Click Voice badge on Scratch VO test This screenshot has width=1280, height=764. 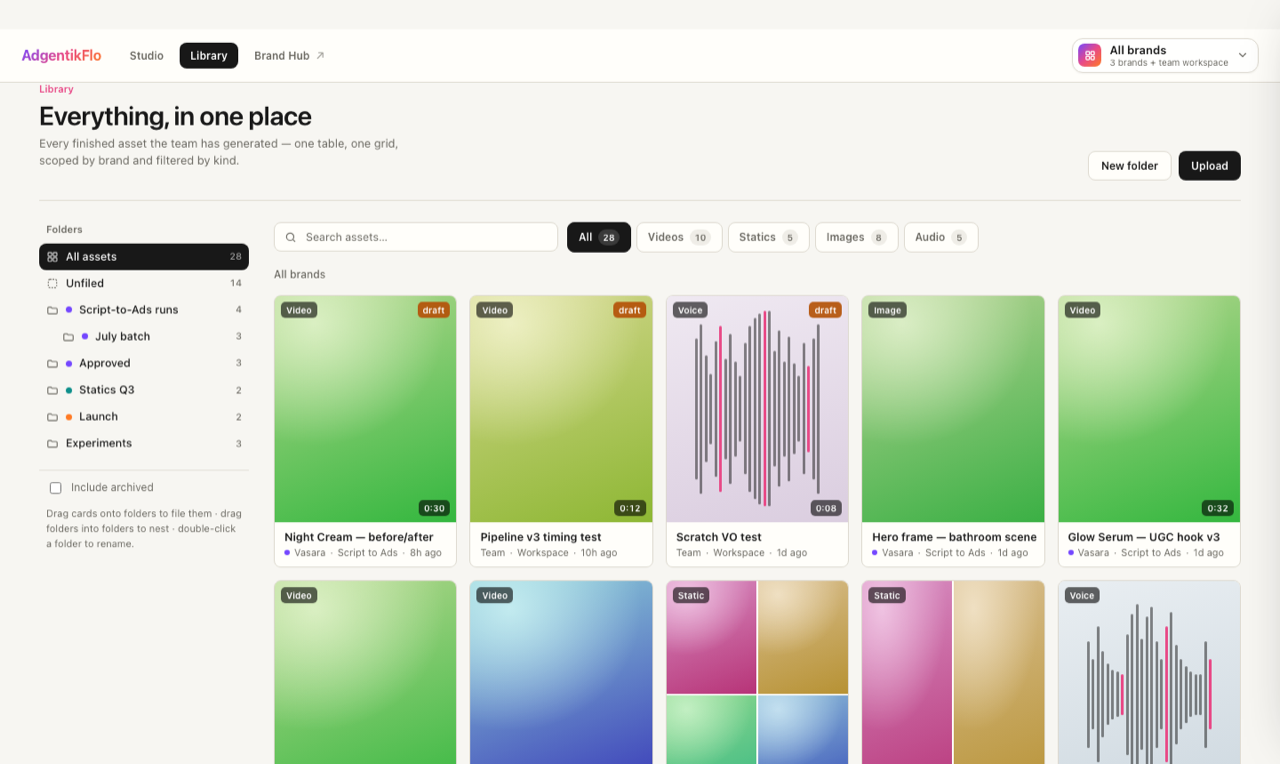tap(690, 310)
